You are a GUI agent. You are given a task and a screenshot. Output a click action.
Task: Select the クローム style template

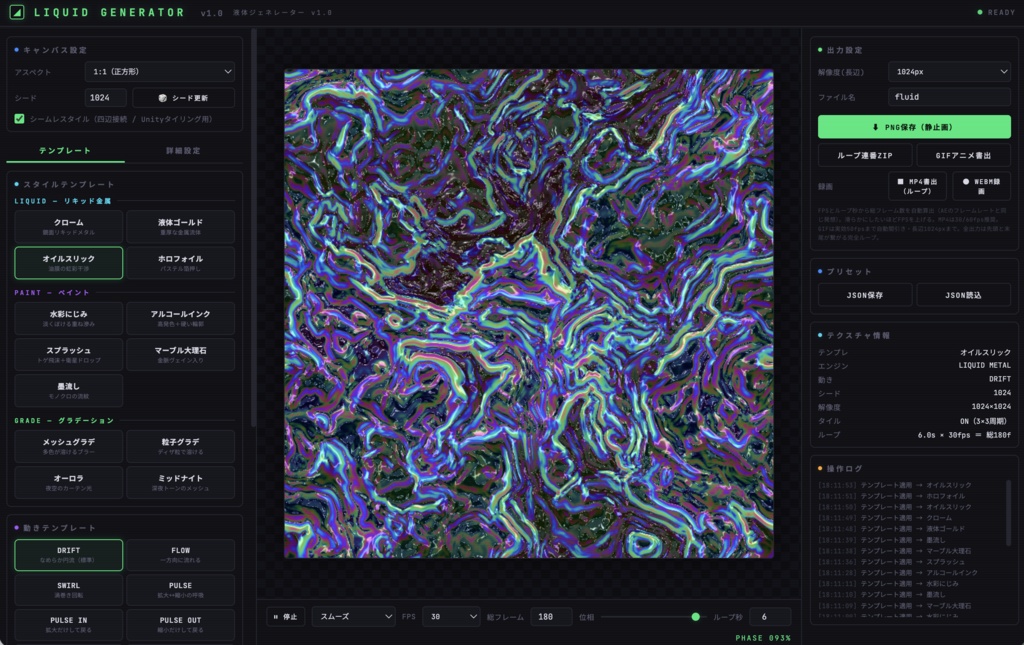tap(69, 227)
